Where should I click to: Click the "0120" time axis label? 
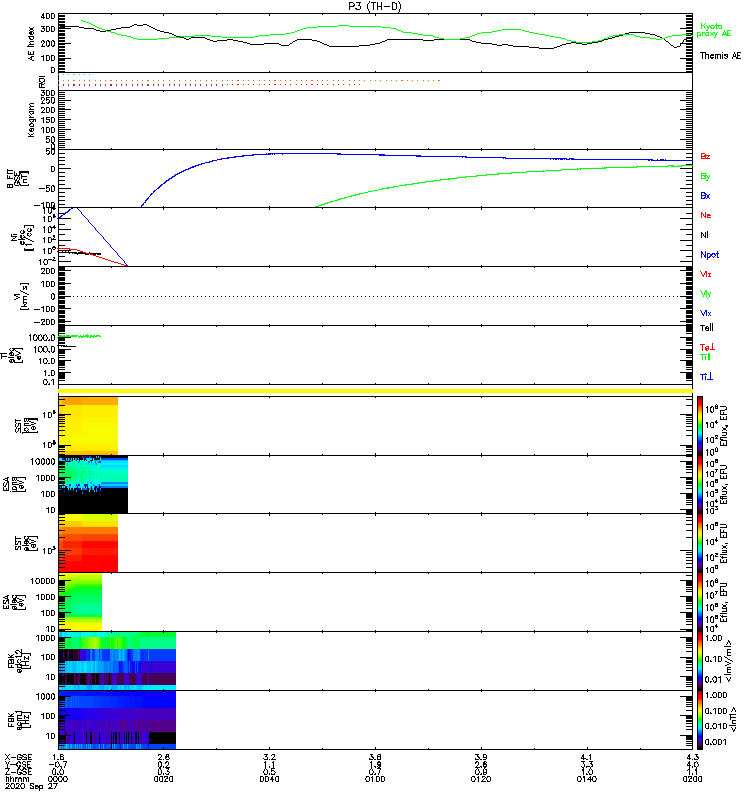tap(481, 779)
